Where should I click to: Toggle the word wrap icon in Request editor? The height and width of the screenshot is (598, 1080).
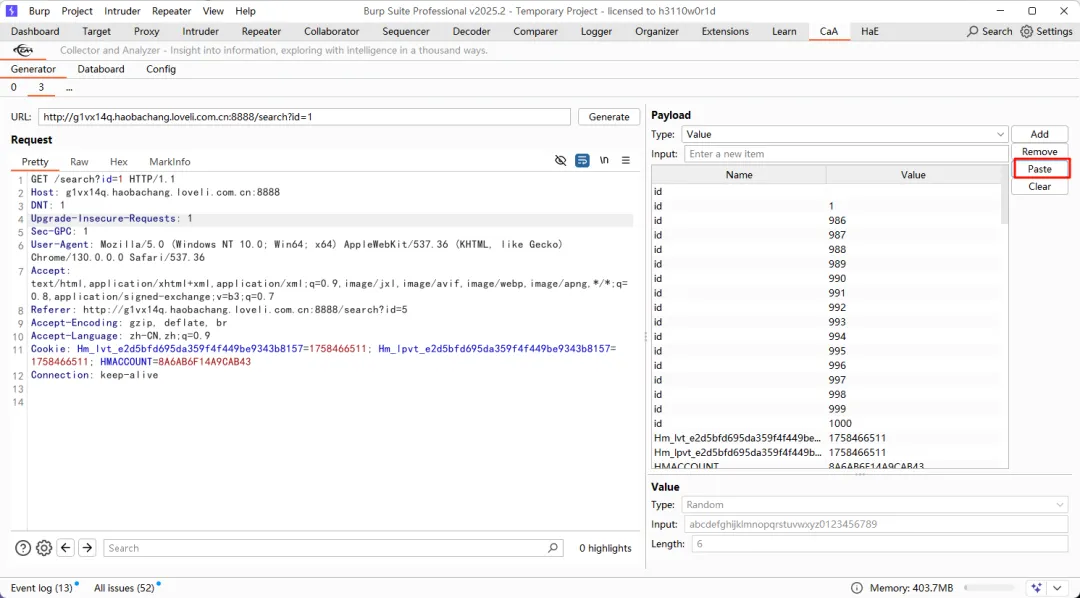coord(582,161)
